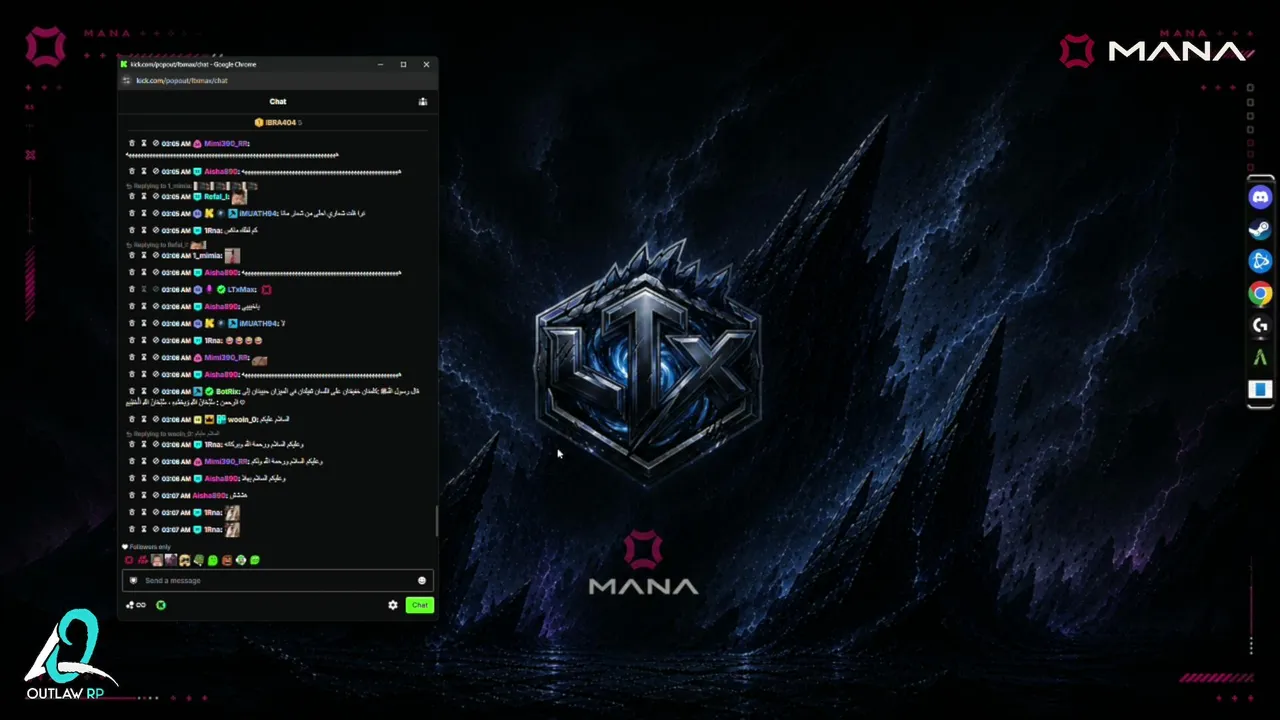Timeout 1Rna on the 03:05 AM row
The height and width of the screenshot is (720, 1280).
tap(143, 230)
